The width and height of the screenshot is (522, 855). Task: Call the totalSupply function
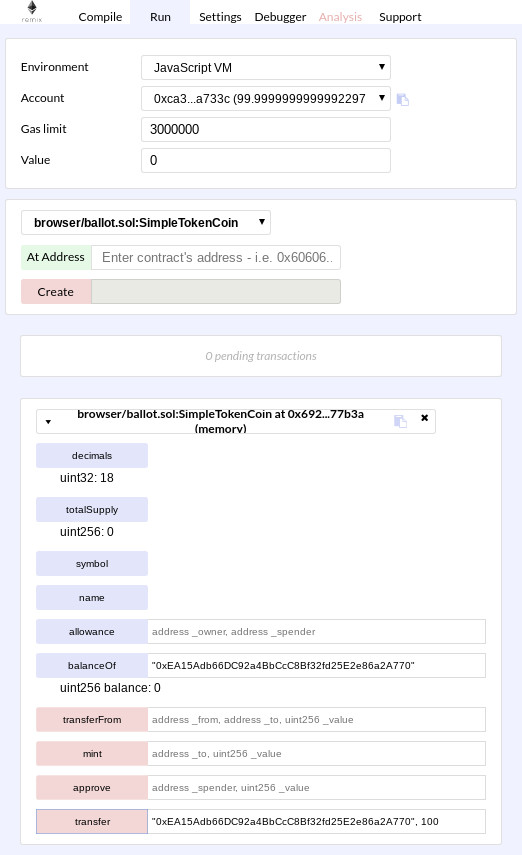click(x=92, y=510)
